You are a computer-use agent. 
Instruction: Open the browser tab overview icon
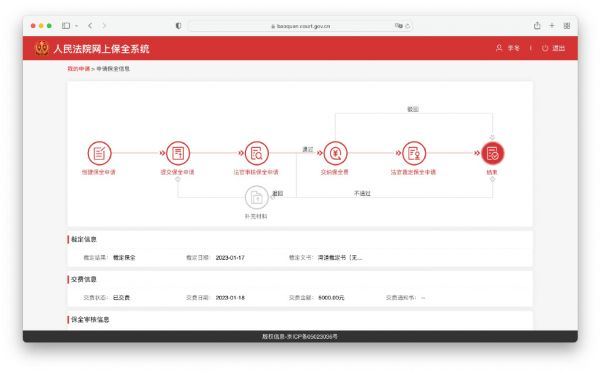[x=567, y=26]
